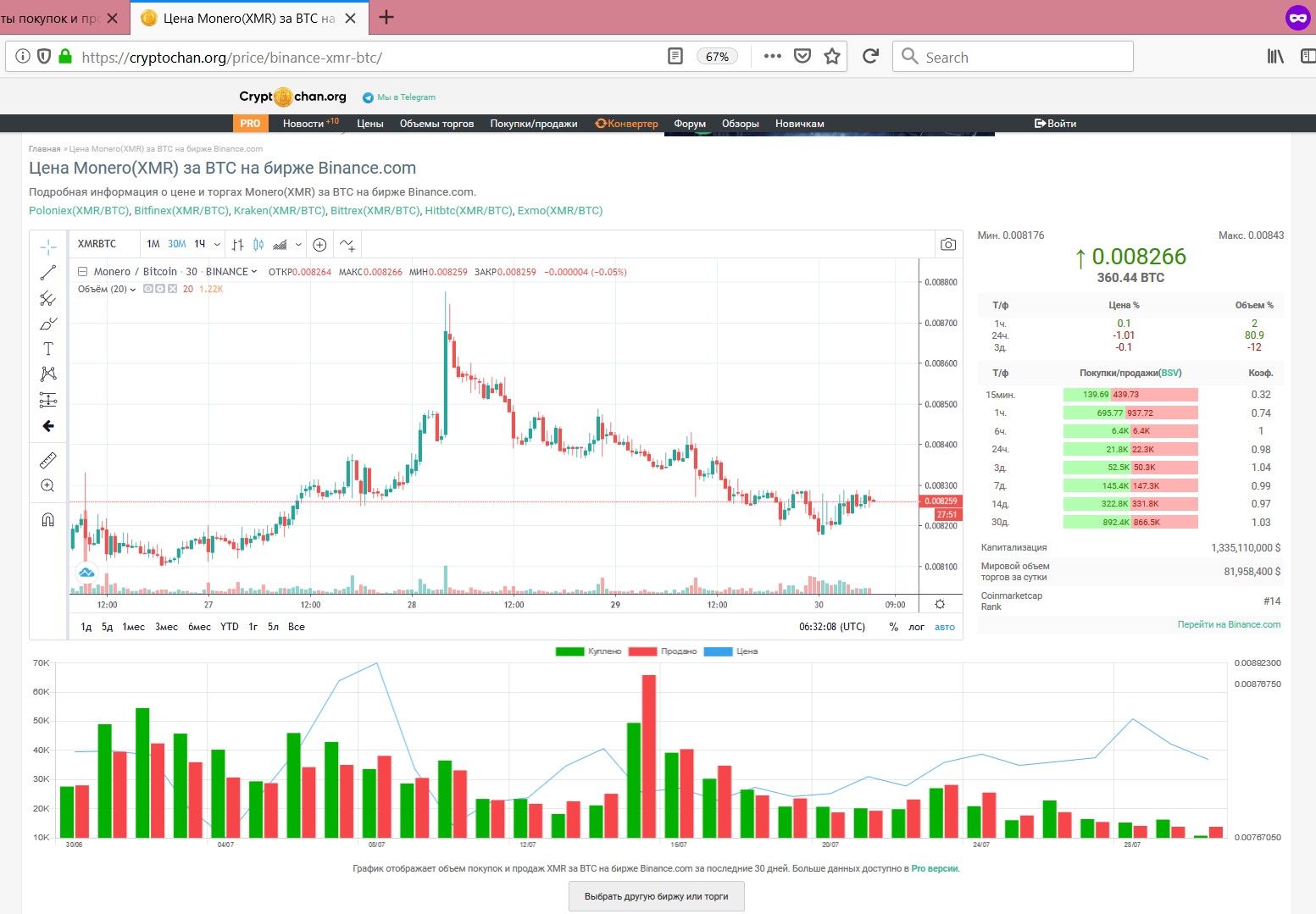This screenshot has height=914, width=1316.
Task: Select the chart zoom-in tool
Action: pos(48,485)
